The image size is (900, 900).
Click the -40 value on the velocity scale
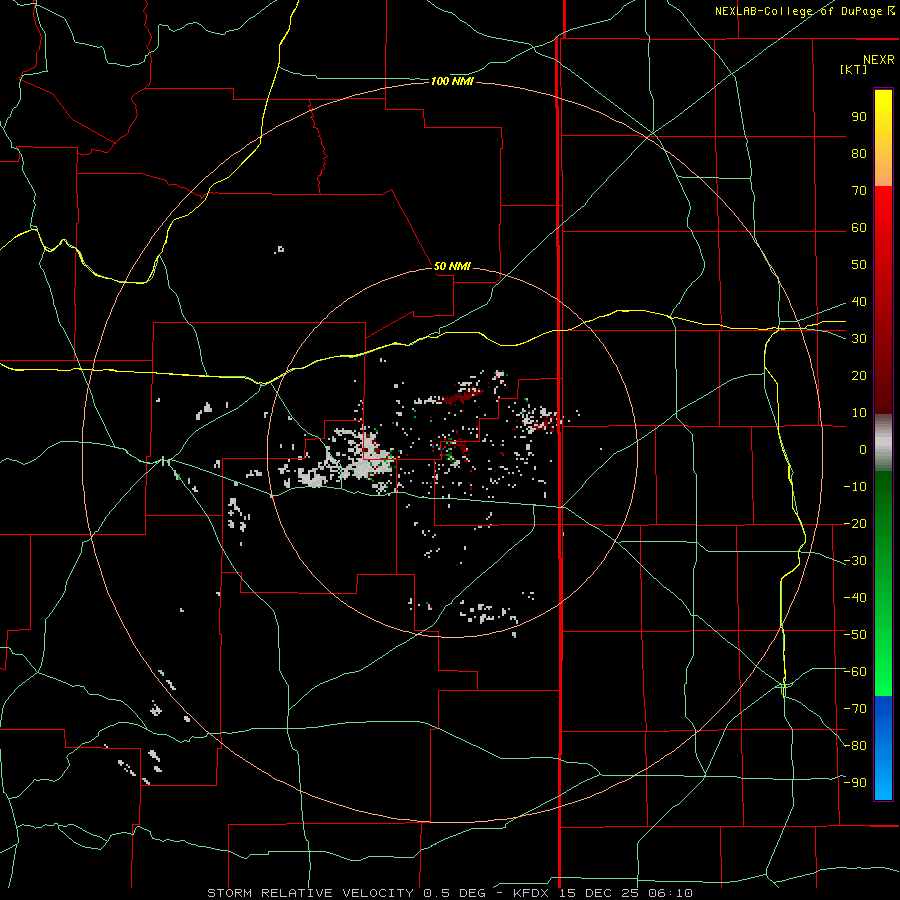(x=855, y=598)
